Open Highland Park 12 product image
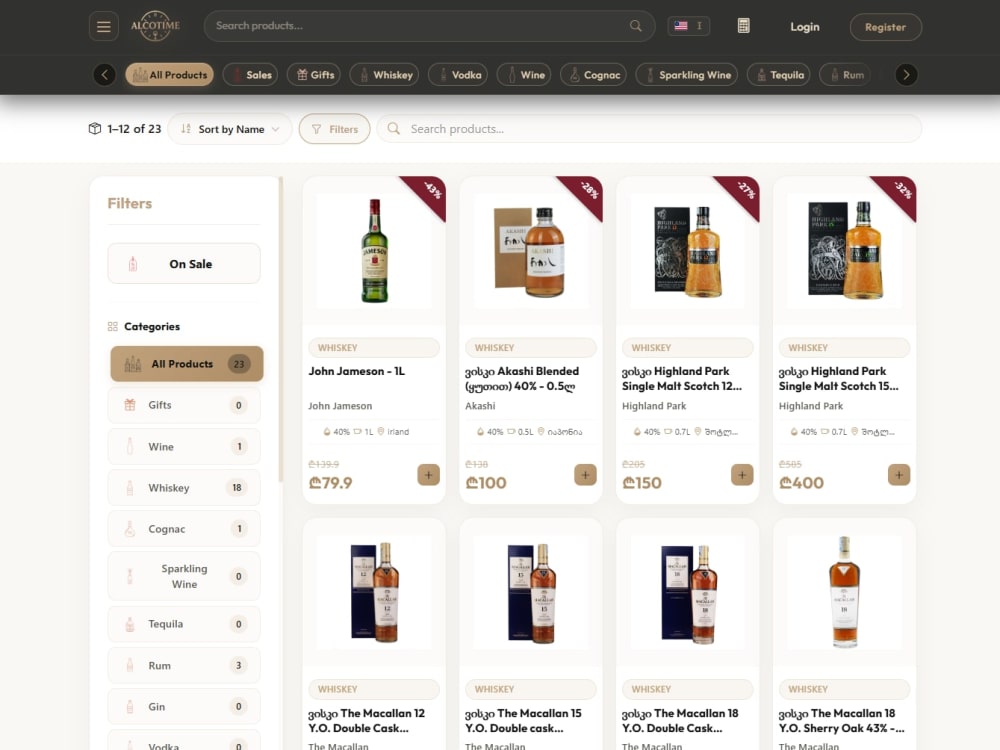This screenshot has width=1000, height=750. tap(688, 251)
